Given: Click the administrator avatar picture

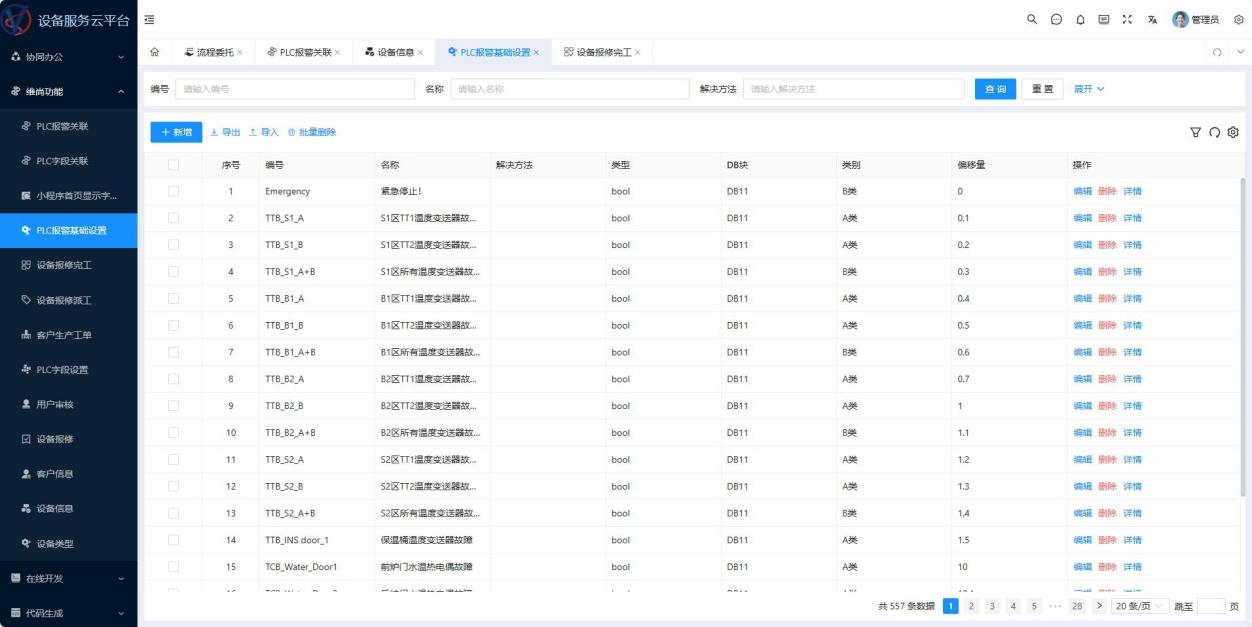Looking at the screenshot, I should (x=1180, y=20).
